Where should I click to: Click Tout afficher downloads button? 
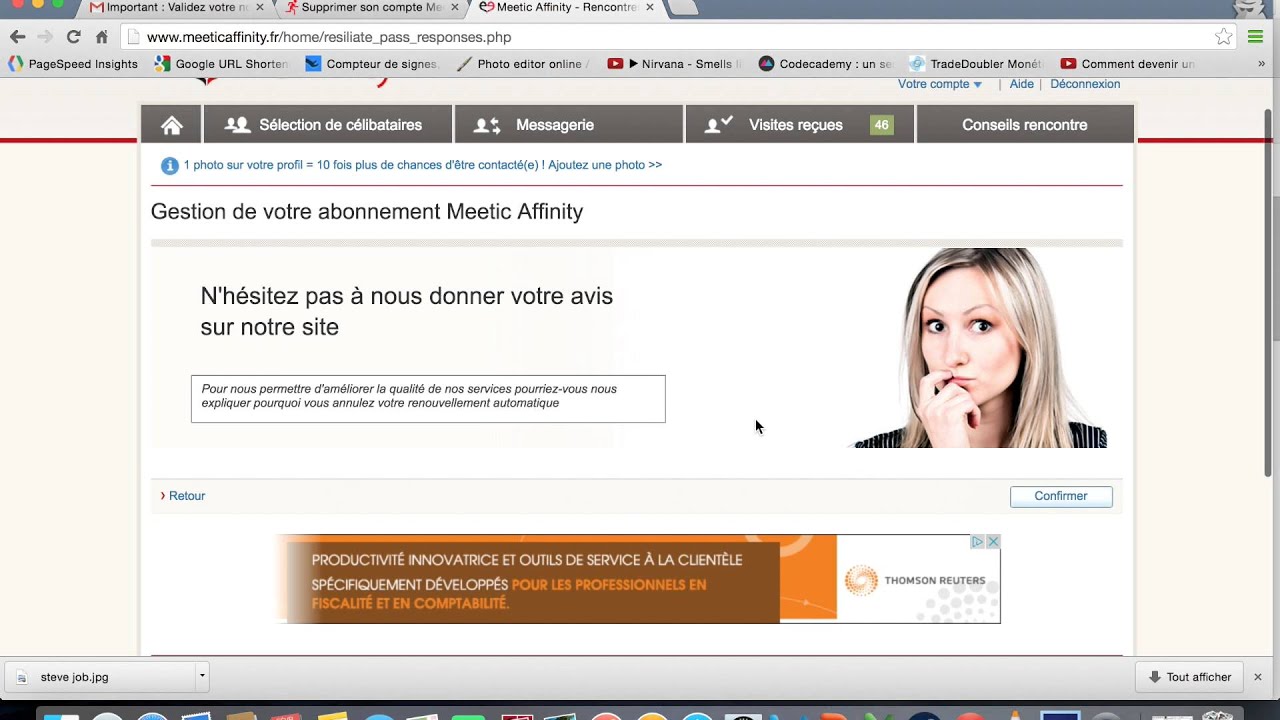coord(1188,677)
